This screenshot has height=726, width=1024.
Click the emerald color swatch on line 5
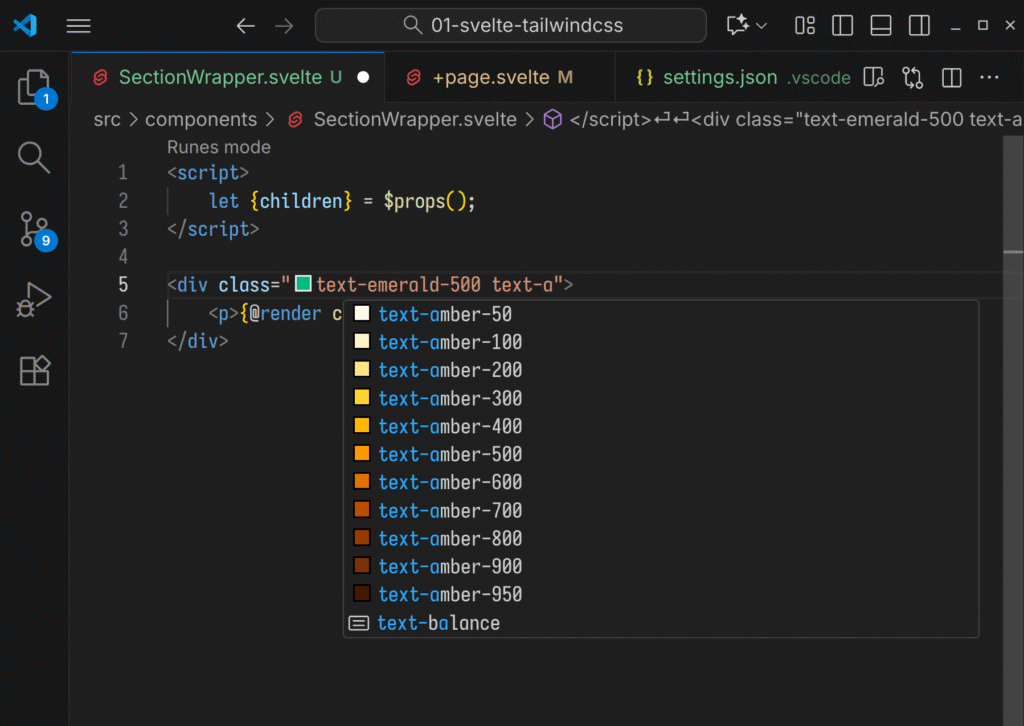(x=304, y=285)
